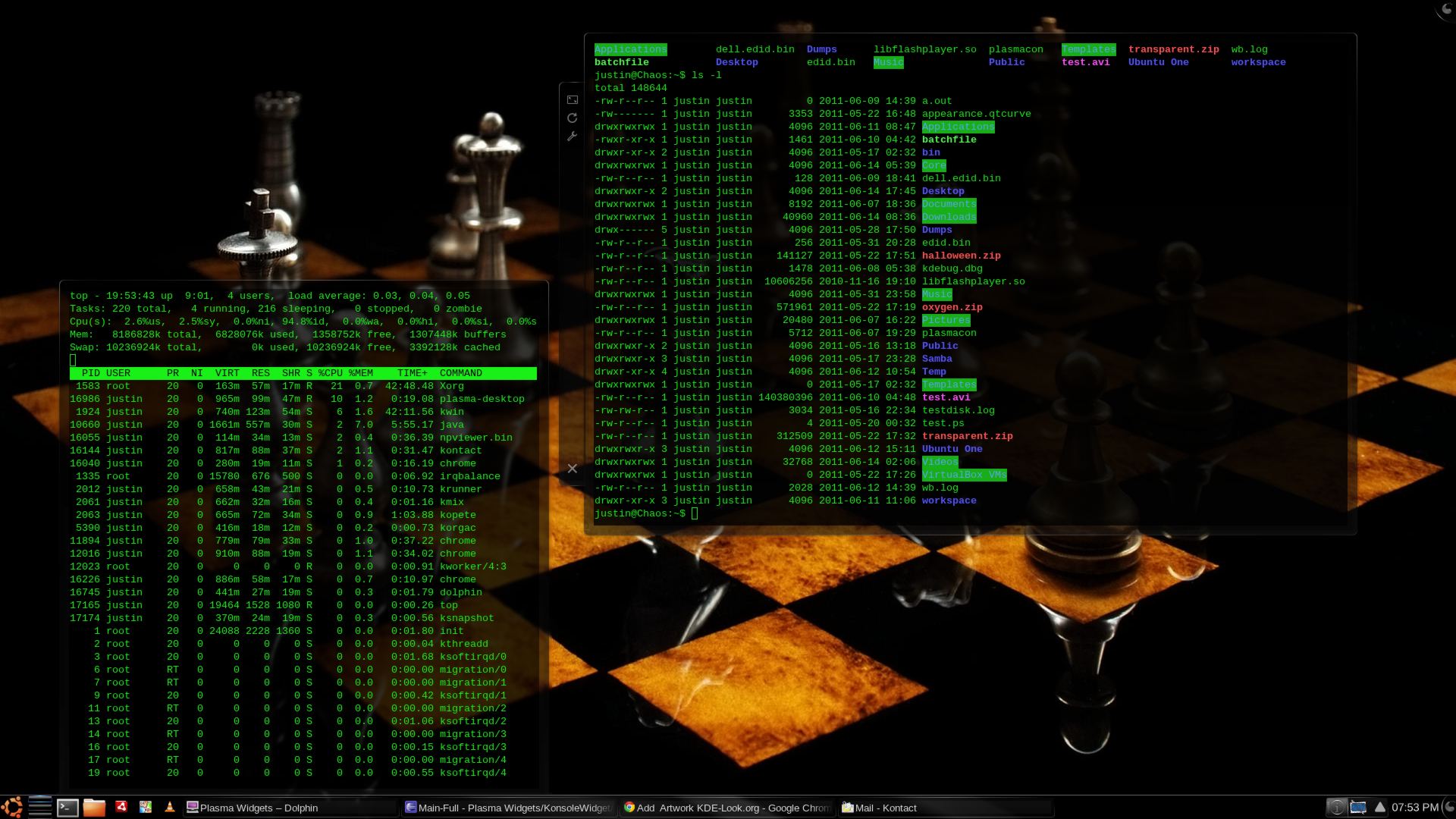The height and width of the screenshot is (819, 1456).
Task: Click the pager/activity bars icon in panel
Action: (x=40, y=807)
